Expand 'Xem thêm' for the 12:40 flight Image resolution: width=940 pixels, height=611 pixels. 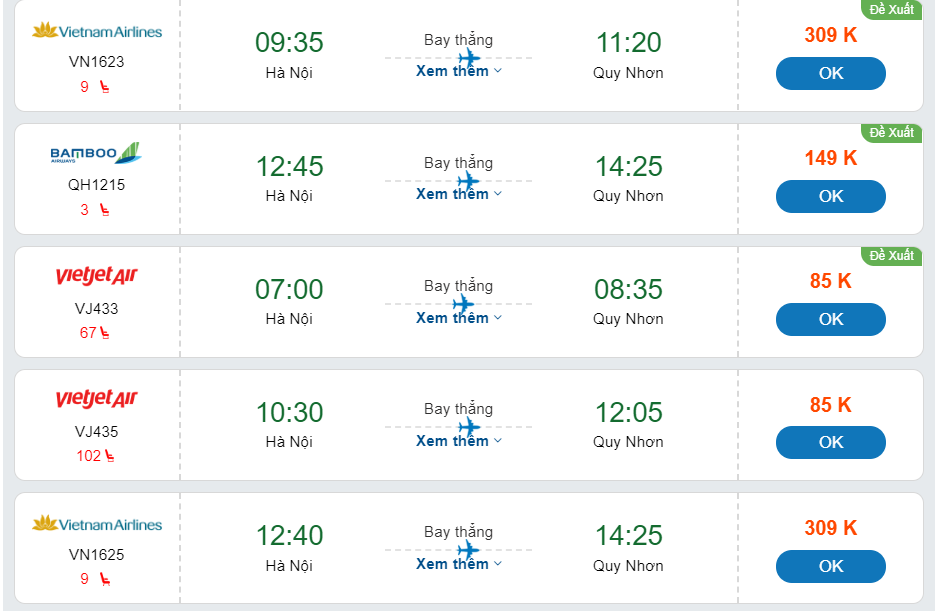[458, 564]
